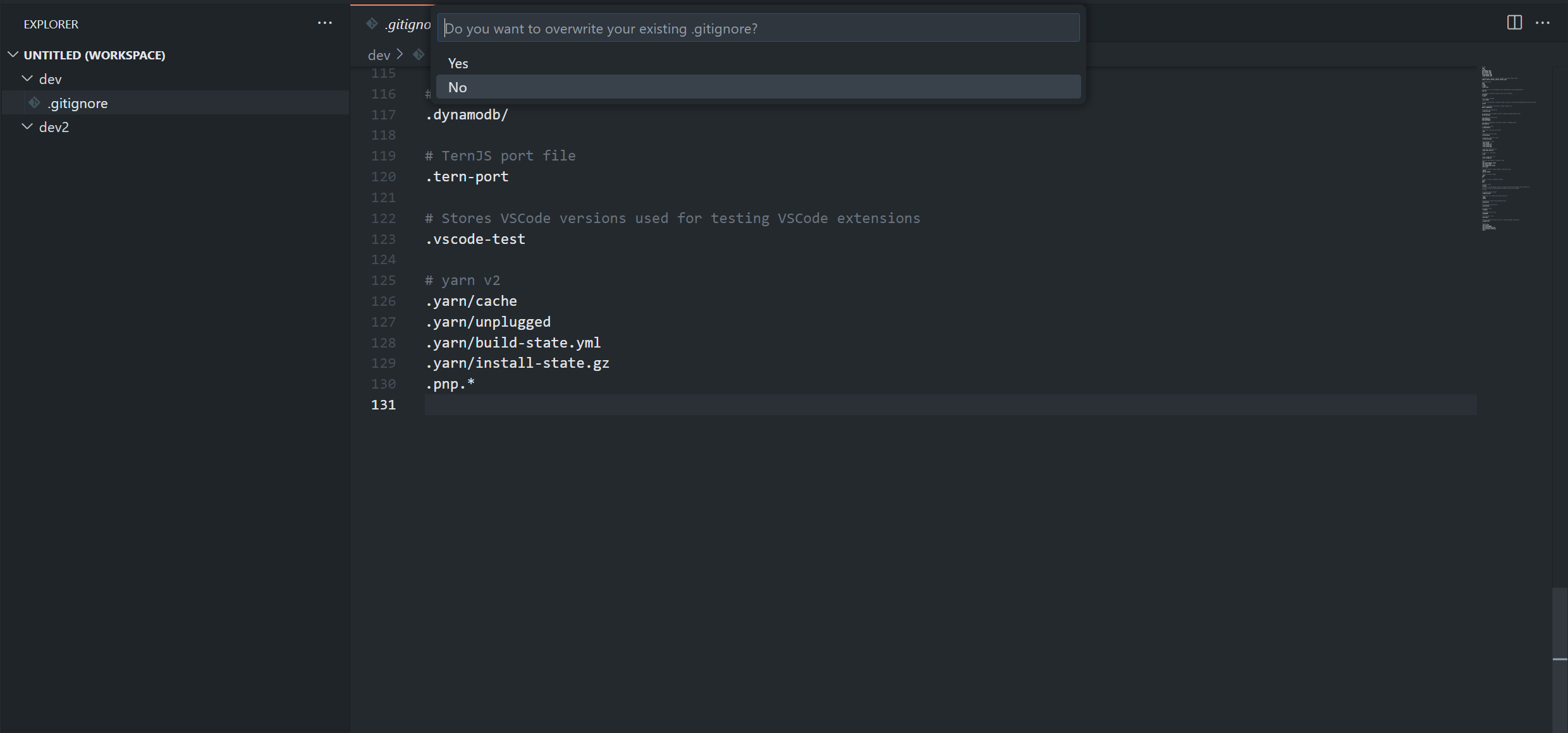1568x733 pixels.
Task: Open Explorer views and more actions menu
Action: click(324, 23)
